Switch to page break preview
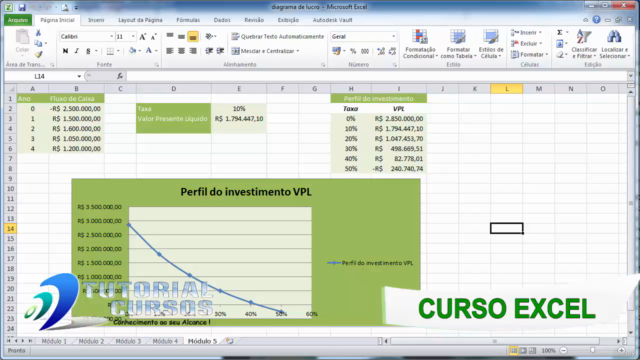 click(533, 351)
